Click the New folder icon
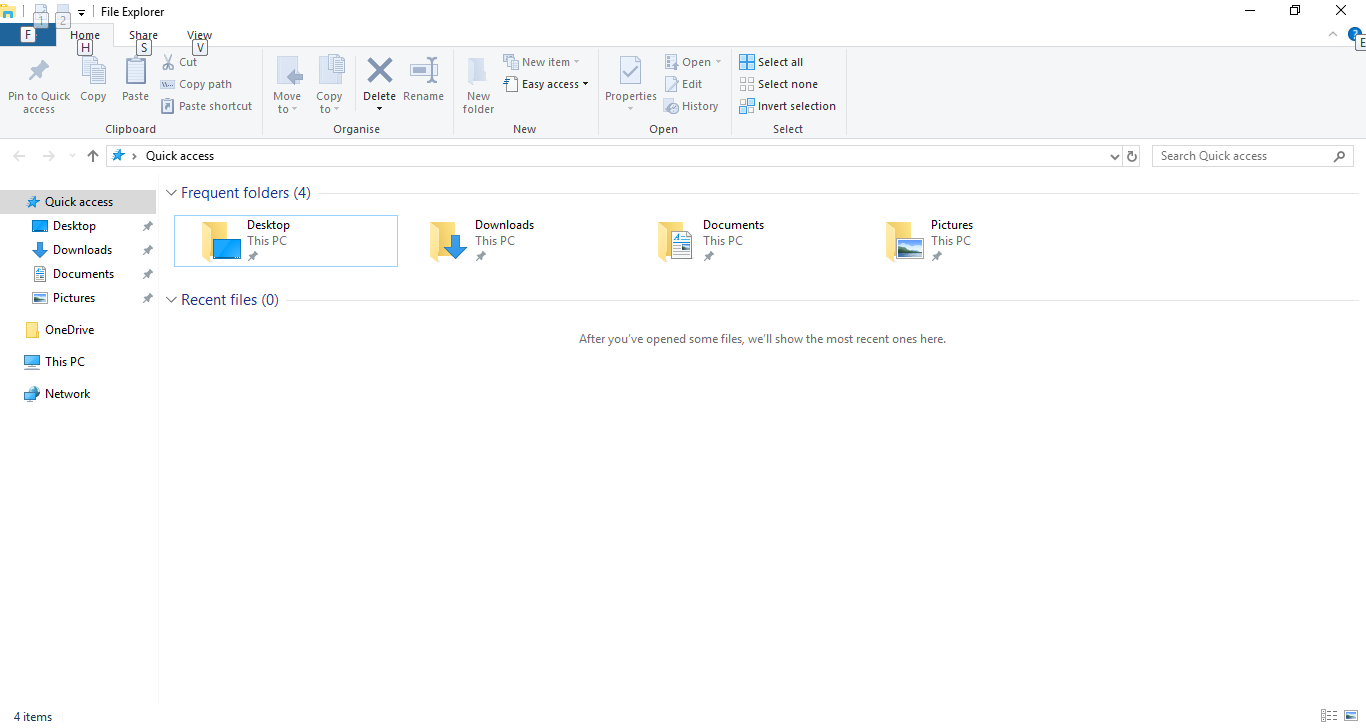1366x728 pixels. pos(478,72)
